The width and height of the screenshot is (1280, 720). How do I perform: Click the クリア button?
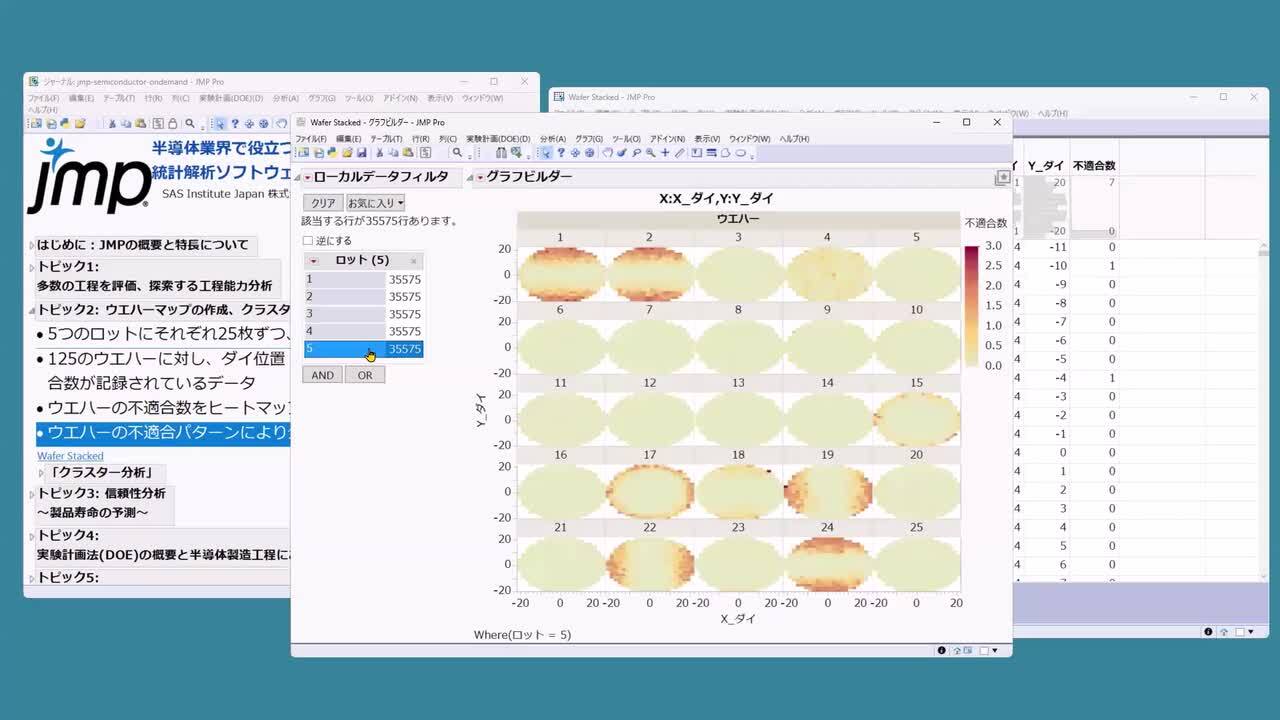[x=323, y=203]
